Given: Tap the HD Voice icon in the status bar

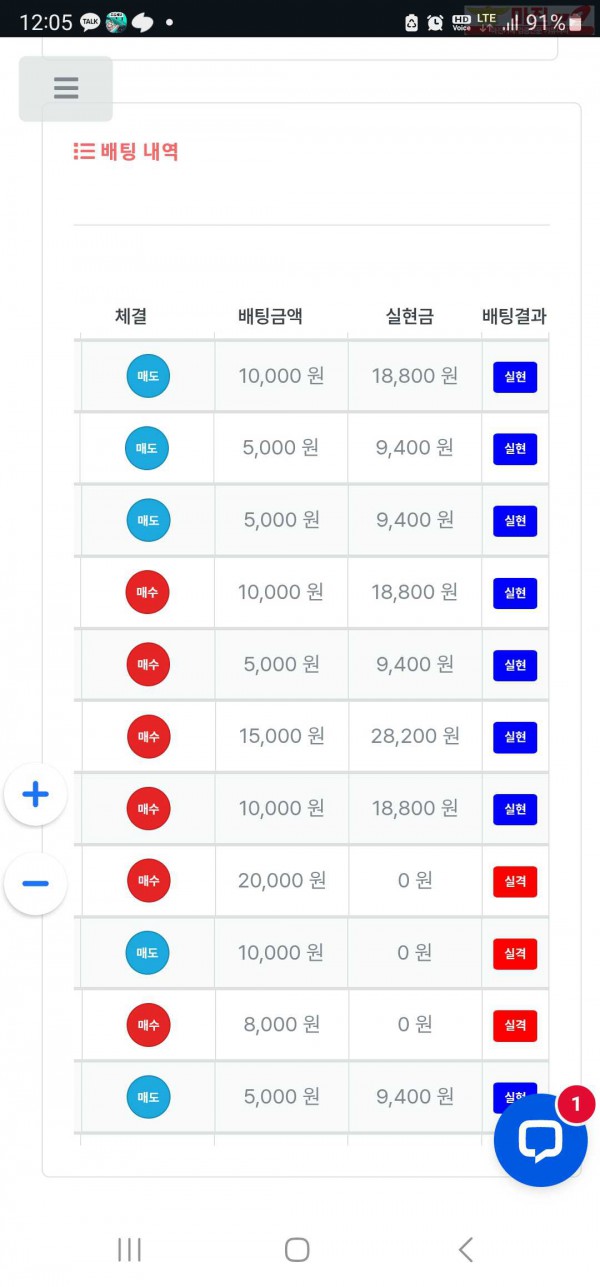Looking at the screenshot, I should [x=462, y=20].
